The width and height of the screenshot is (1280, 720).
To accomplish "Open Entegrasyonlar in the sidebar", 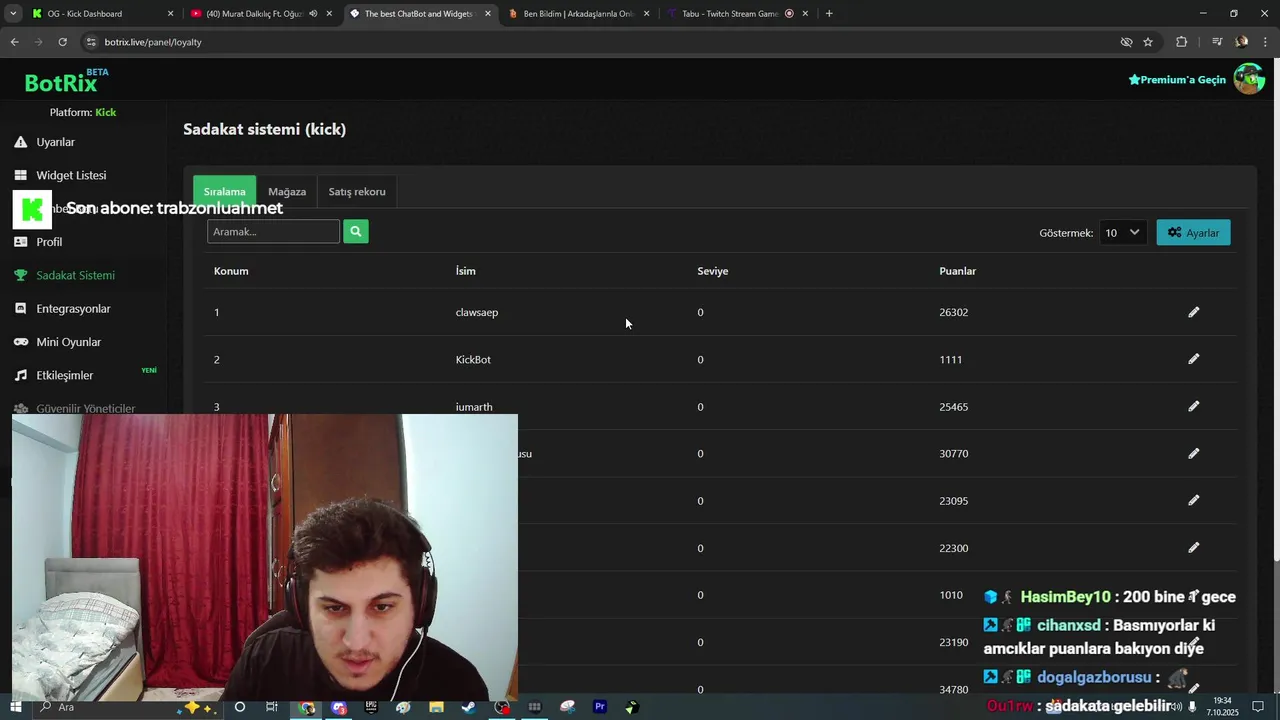I will coord(73,309).
